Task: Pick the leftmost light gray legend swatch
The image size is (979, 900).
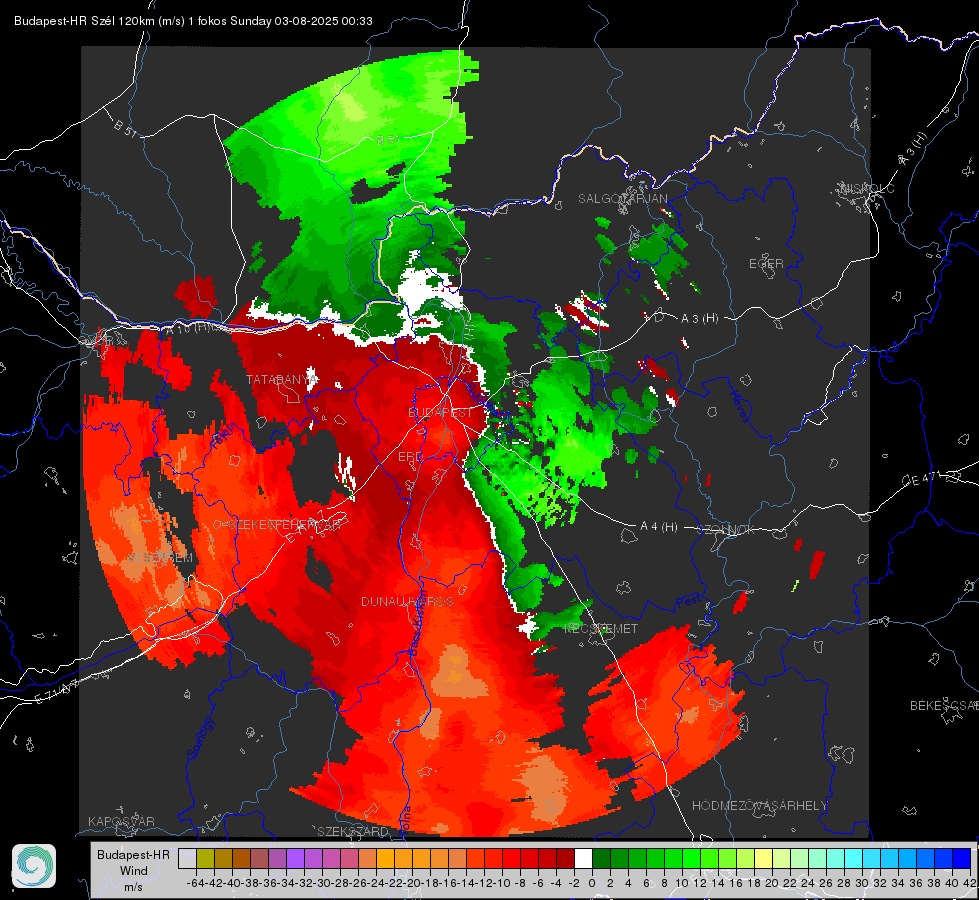Action: [x=187, y=859]
